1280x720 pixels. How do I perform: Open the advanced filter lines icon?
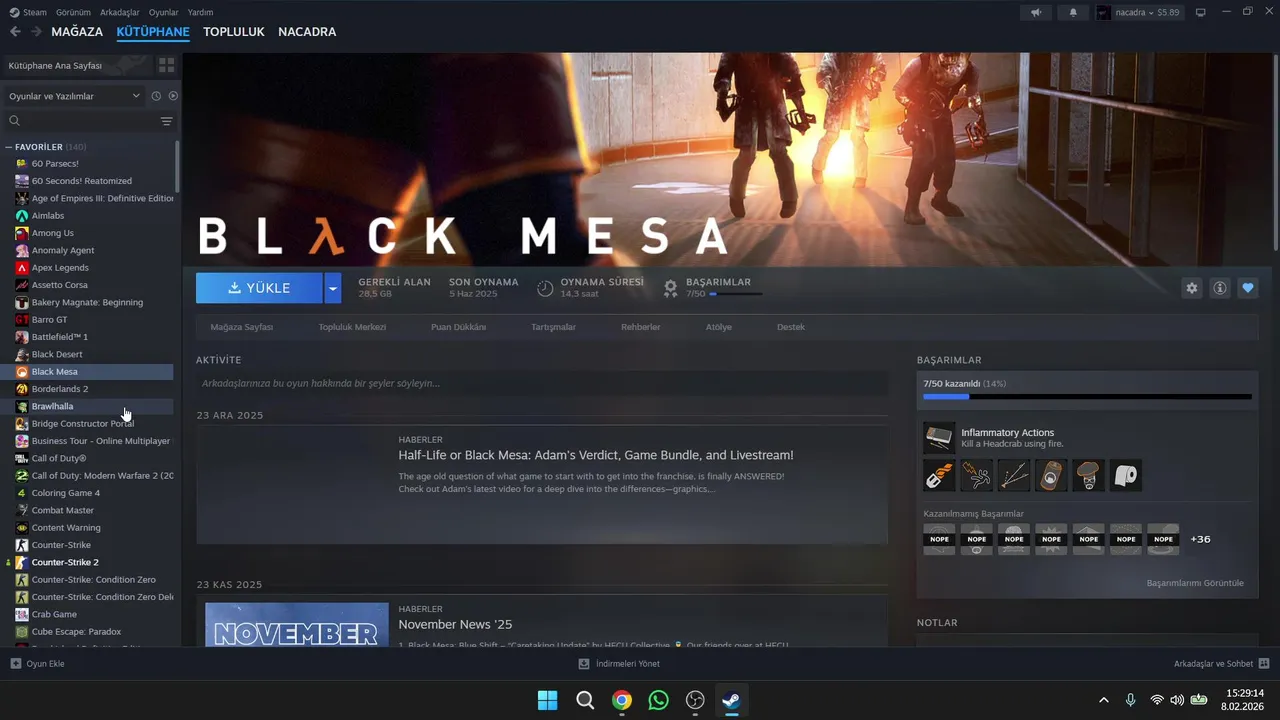167,121
